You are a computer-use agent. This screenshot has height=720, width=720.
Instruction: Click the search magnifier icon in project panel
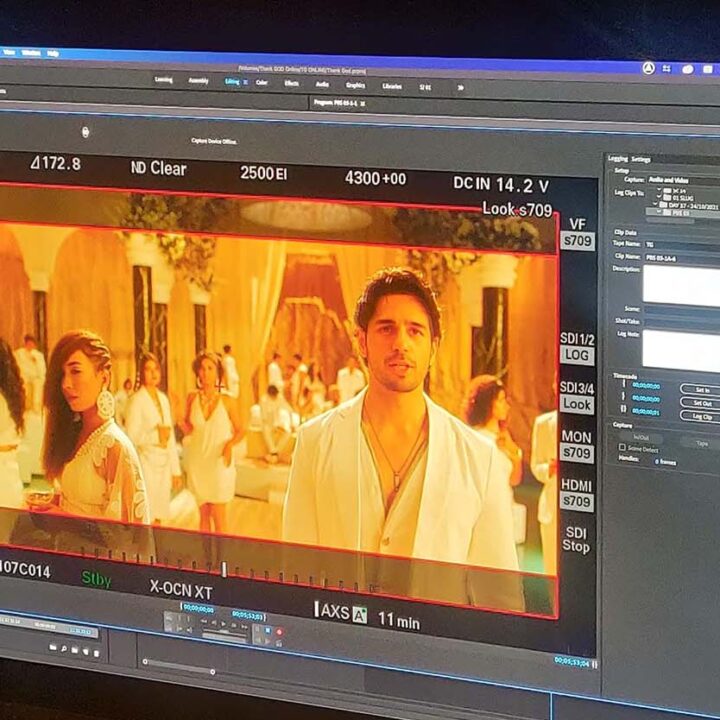(x=63, y=649)
